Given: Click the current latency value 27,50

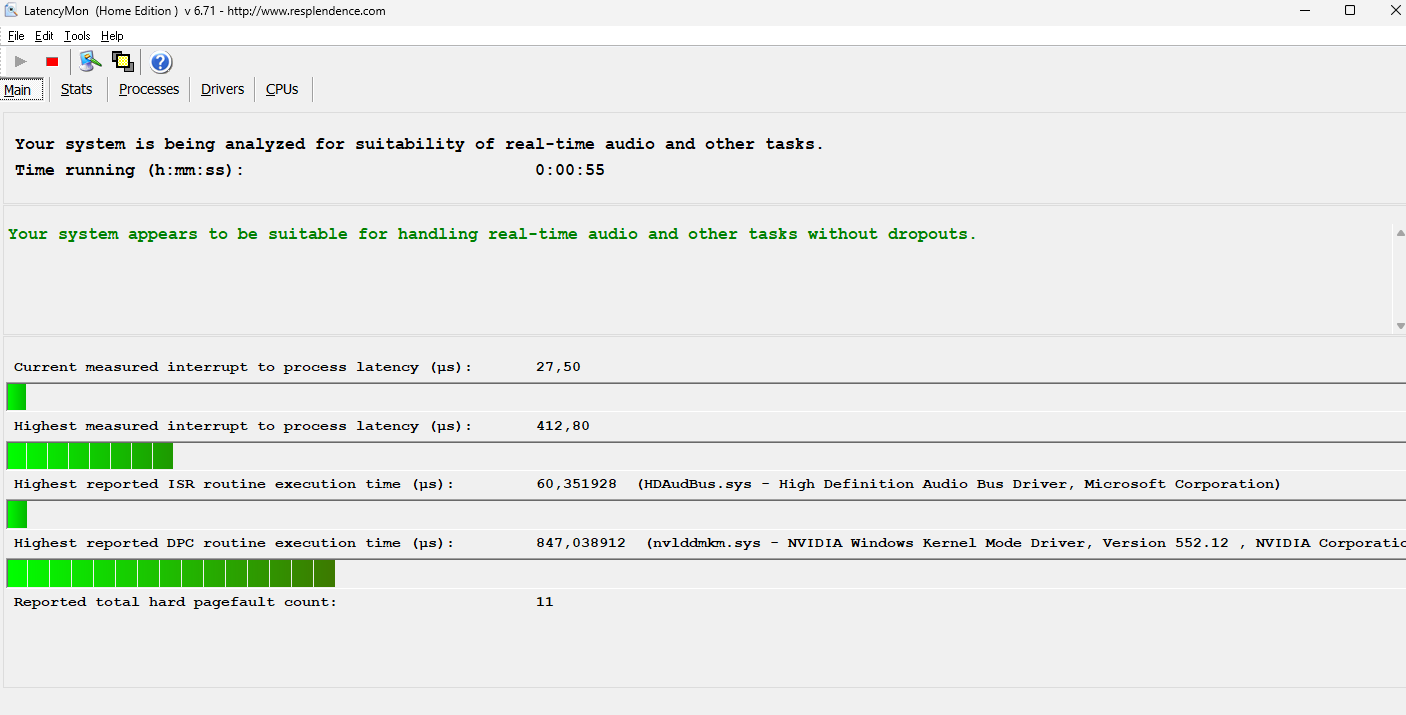Looking at the screenshot, I should coord(558,367).
